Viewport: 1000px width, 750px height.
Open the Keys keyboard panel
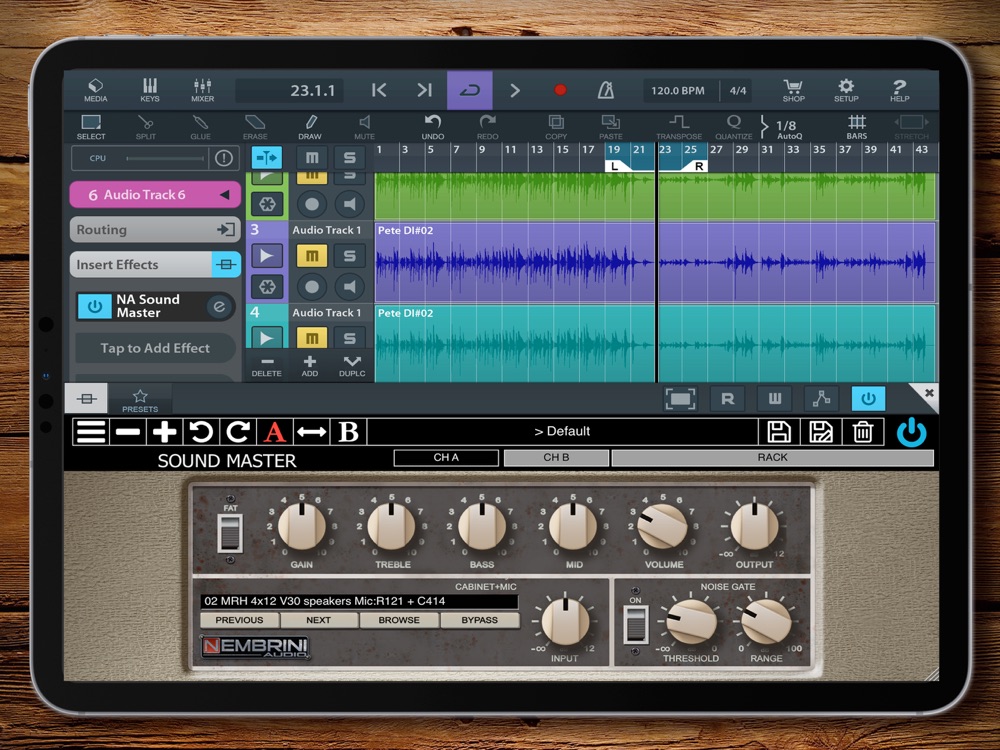[149, 90]
